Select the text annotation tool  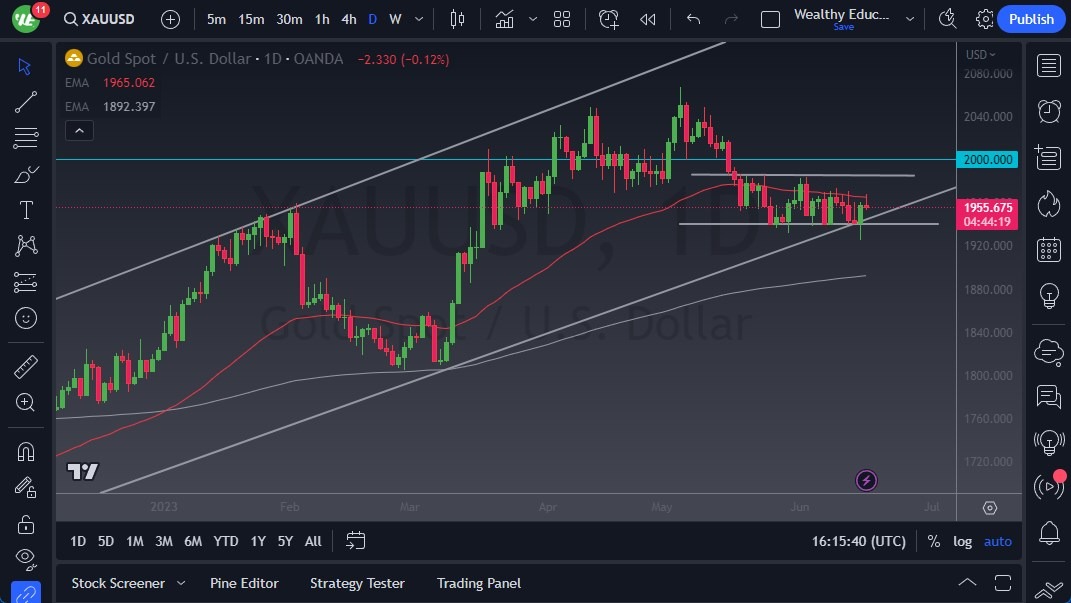tap(25, 210)
